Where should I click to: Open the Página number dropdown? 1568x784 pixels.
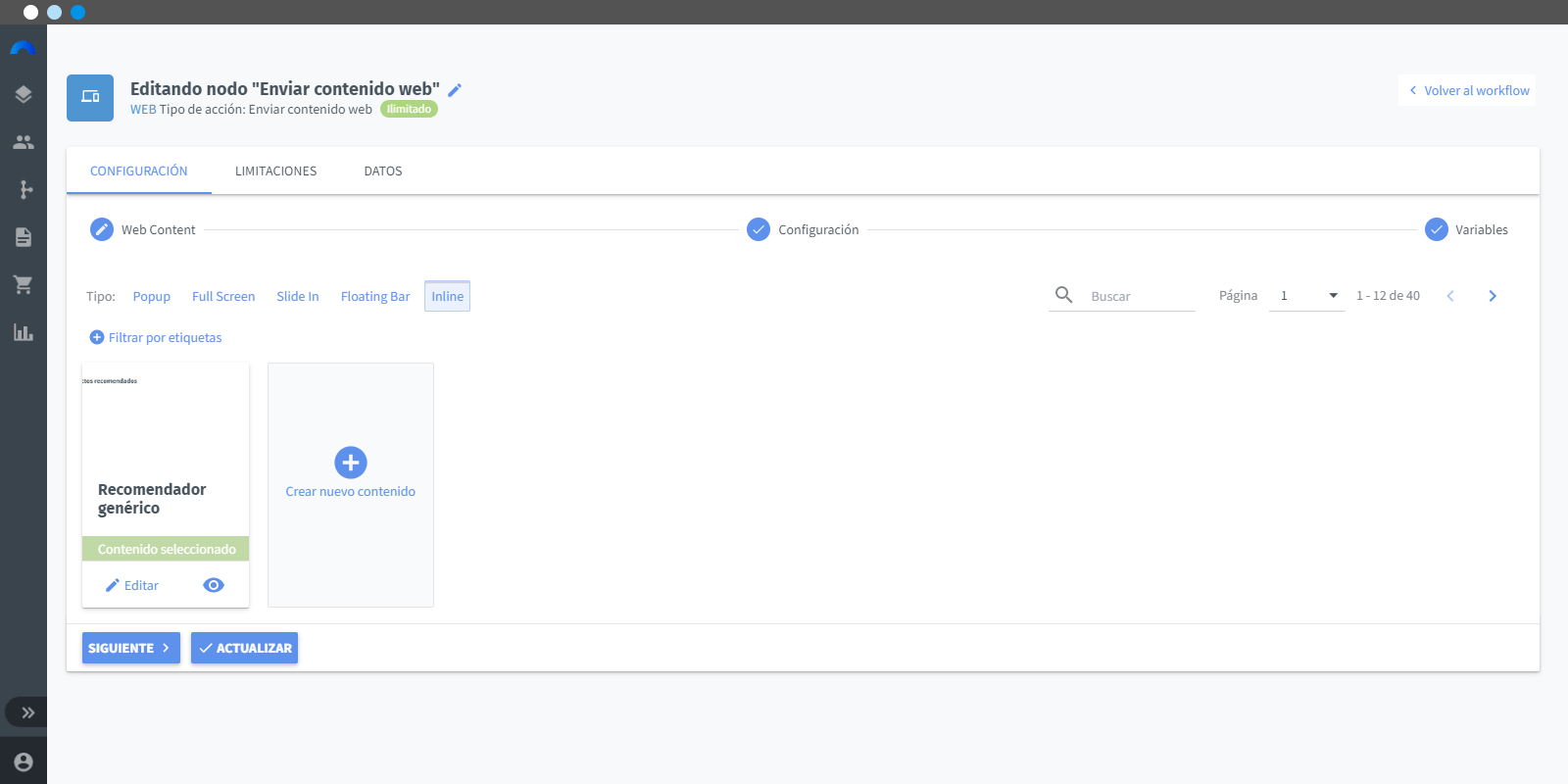pyautogui.click(x=1307, y=296)
